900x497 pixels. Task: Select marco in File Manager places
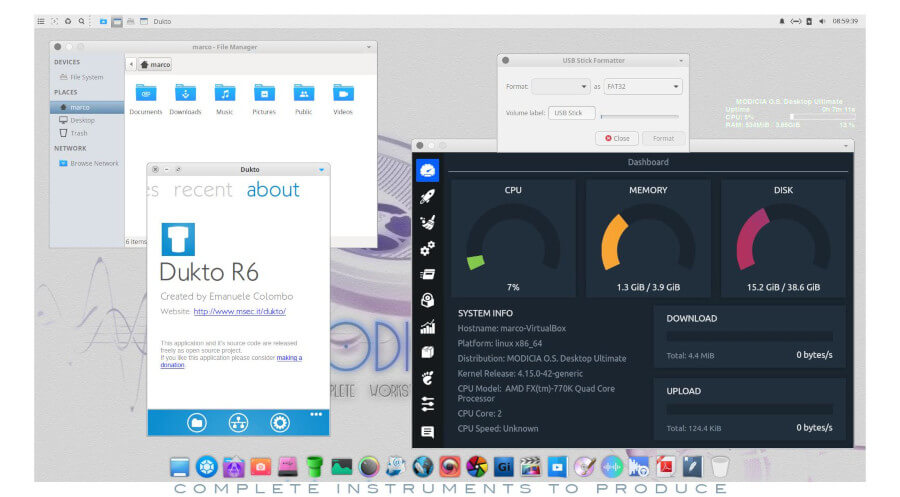[x=87, y=107]
